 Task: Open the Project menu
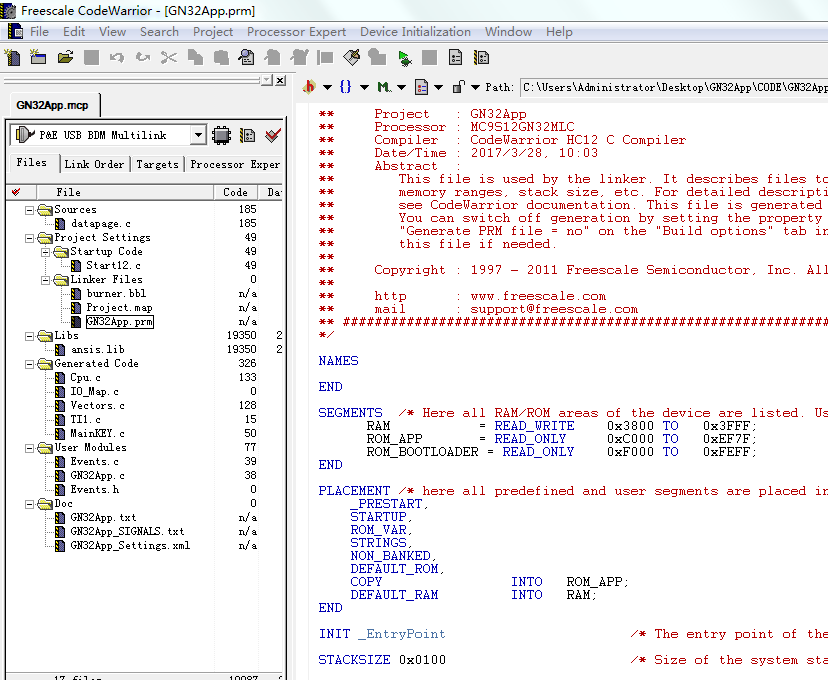tap(213, 32)
